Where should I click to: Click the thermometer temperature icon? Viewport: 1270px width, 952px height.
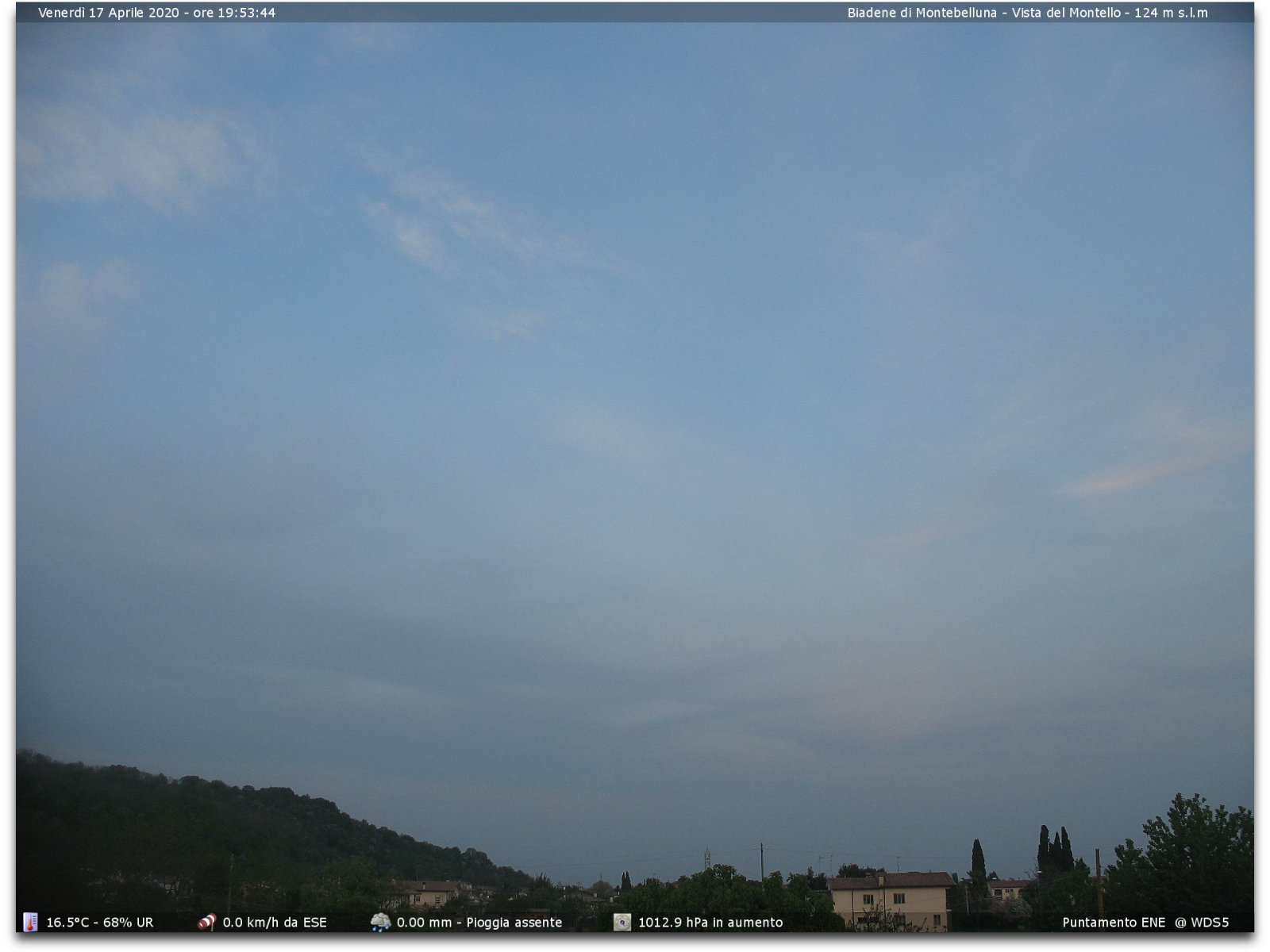pos(30,922)
